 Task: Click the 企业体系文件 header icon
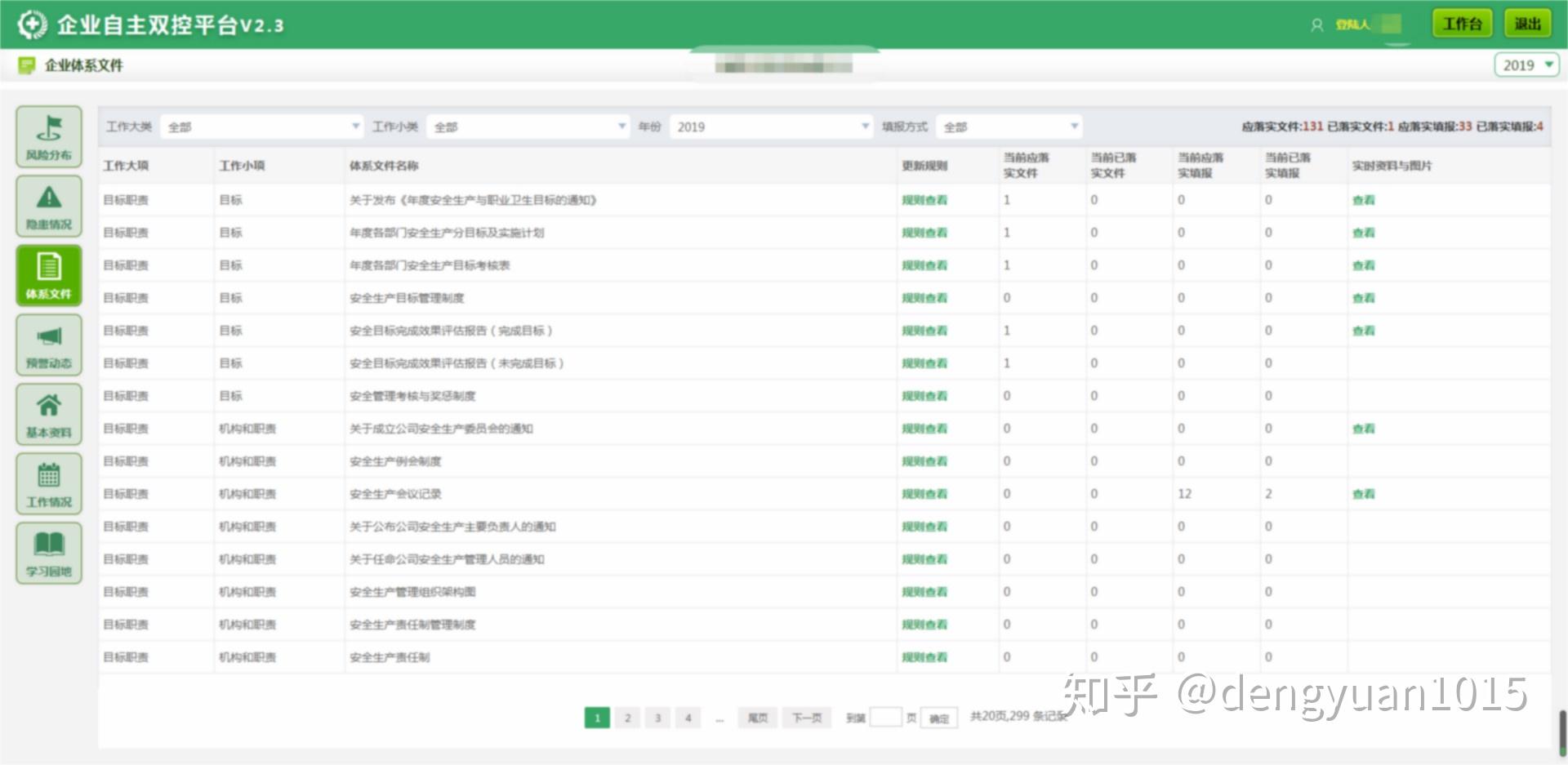click(27, 65)
